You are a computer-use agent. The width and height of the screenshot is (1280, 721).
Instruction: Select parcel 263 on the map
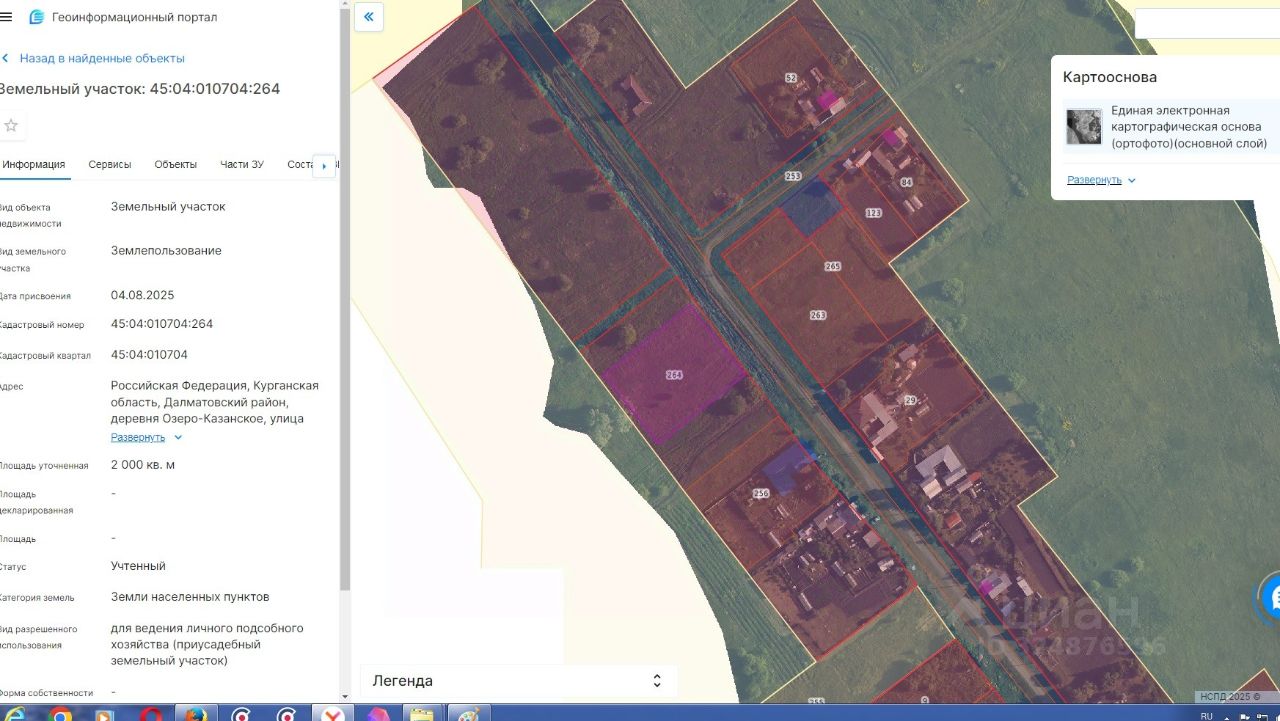[x=818, y=315]
